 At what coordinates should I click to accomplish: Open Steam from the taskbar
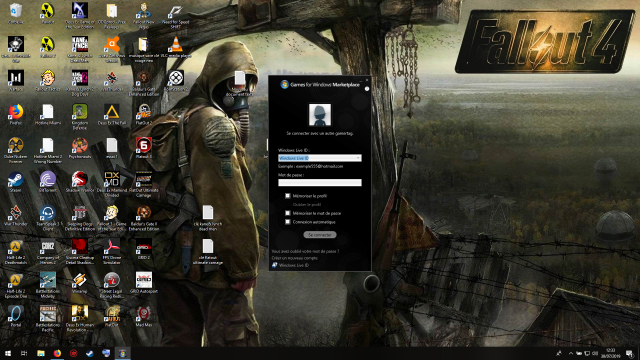click(90, 353)
